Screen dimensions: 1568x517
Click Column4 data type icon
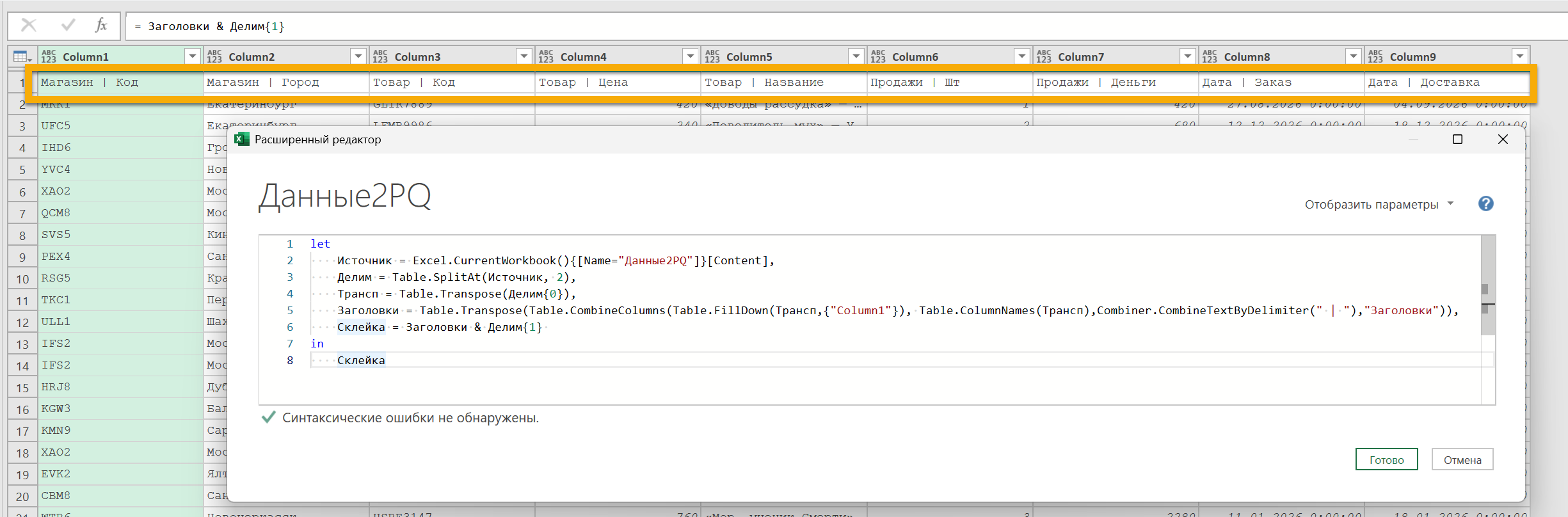[x=546, y=56]
